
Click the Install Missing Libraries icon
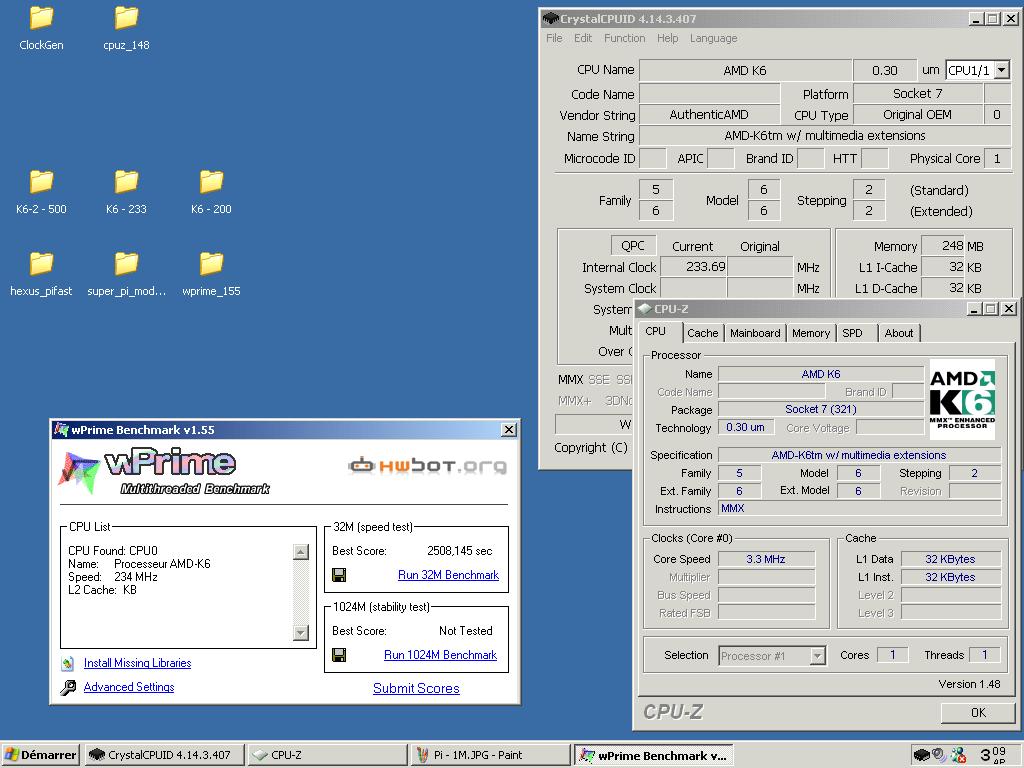click(67, 664)
